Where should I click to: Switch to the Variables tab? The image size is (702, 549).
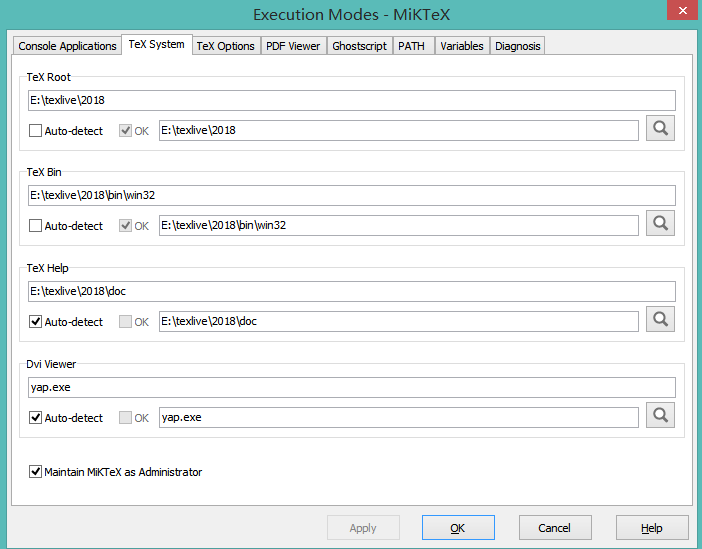462,46
